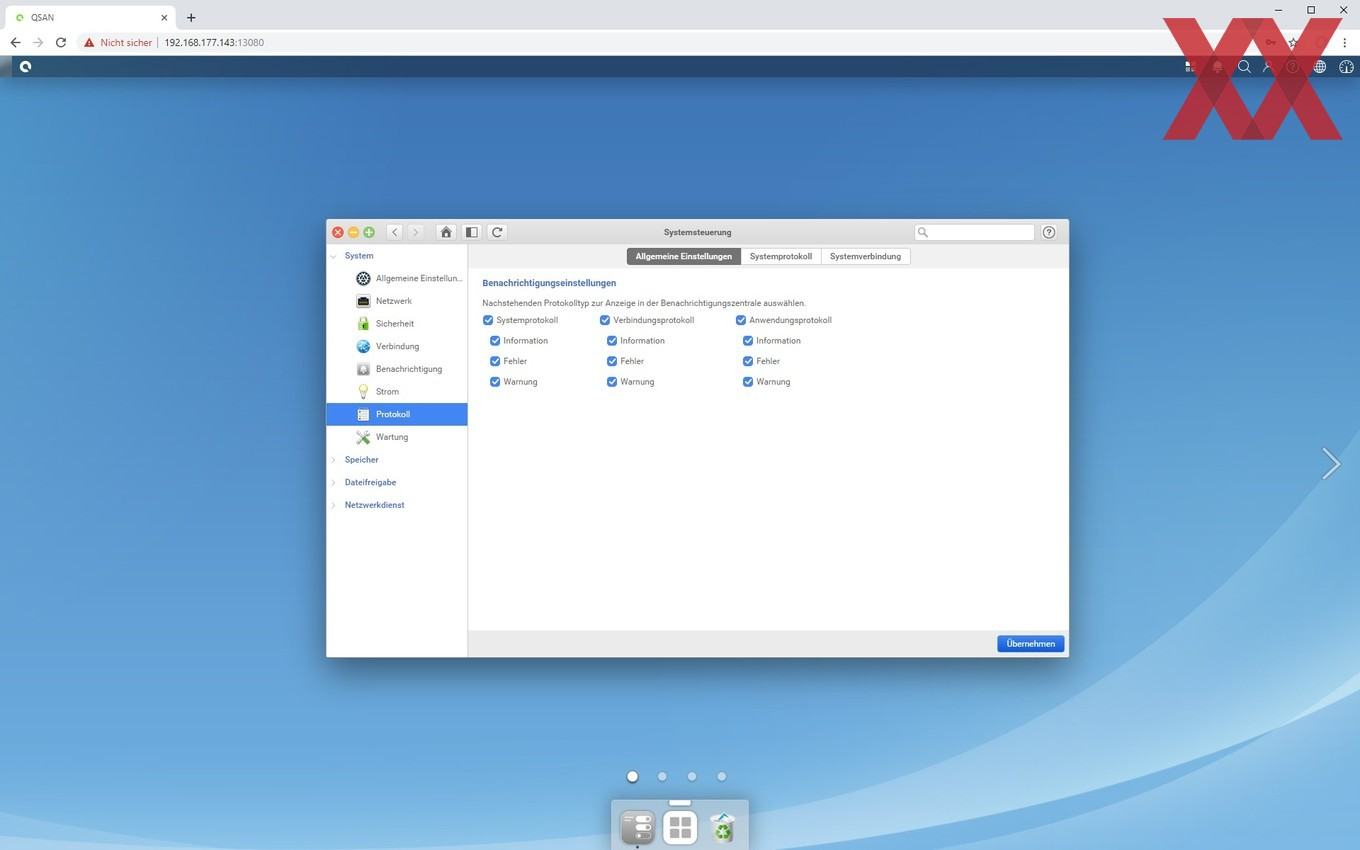Focus the Systemsteuerung search field
The height and width of the screenshot is (850, 1360).
974,232
